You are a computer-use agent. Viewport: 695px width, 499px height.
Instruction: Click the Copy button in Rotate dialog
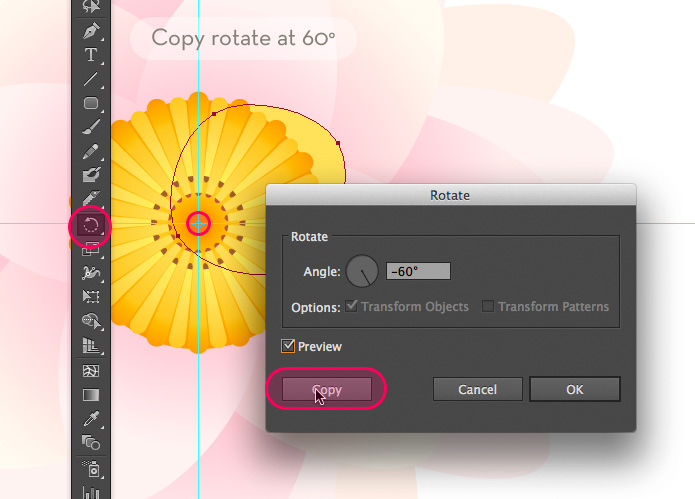pos(327,389)
